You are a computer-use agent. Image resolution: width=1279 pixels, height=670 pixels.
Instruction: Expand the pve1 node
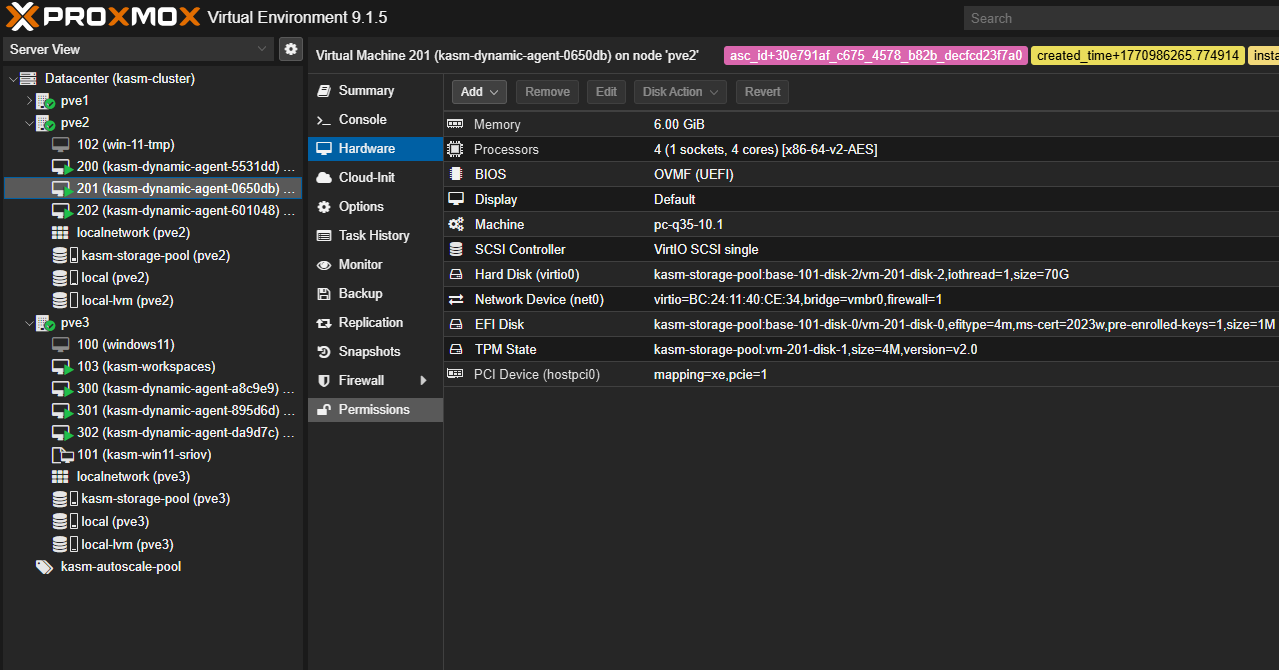[x=29, y=101]
